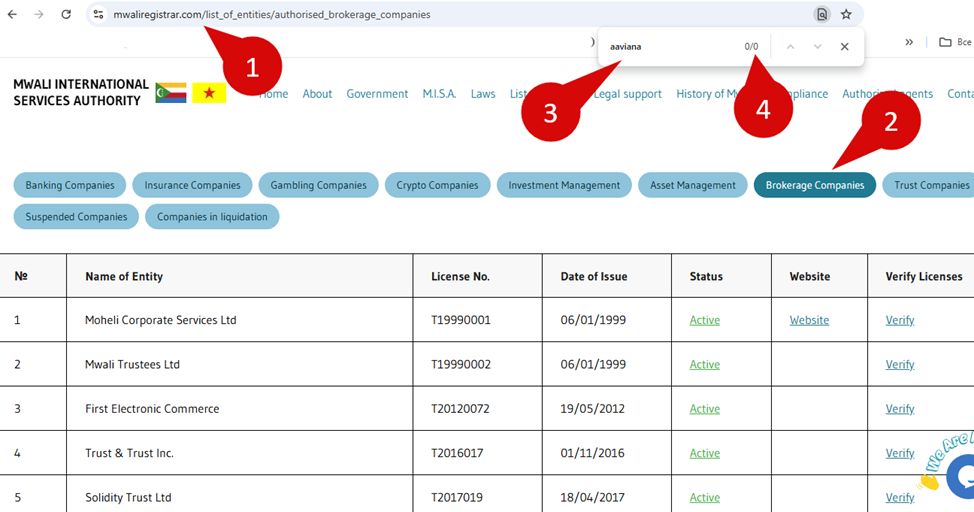The height and width of the screenshot is (512, 974).
Task: Verify license of Trust & Trust Inc.
Action: pos(899,454)
